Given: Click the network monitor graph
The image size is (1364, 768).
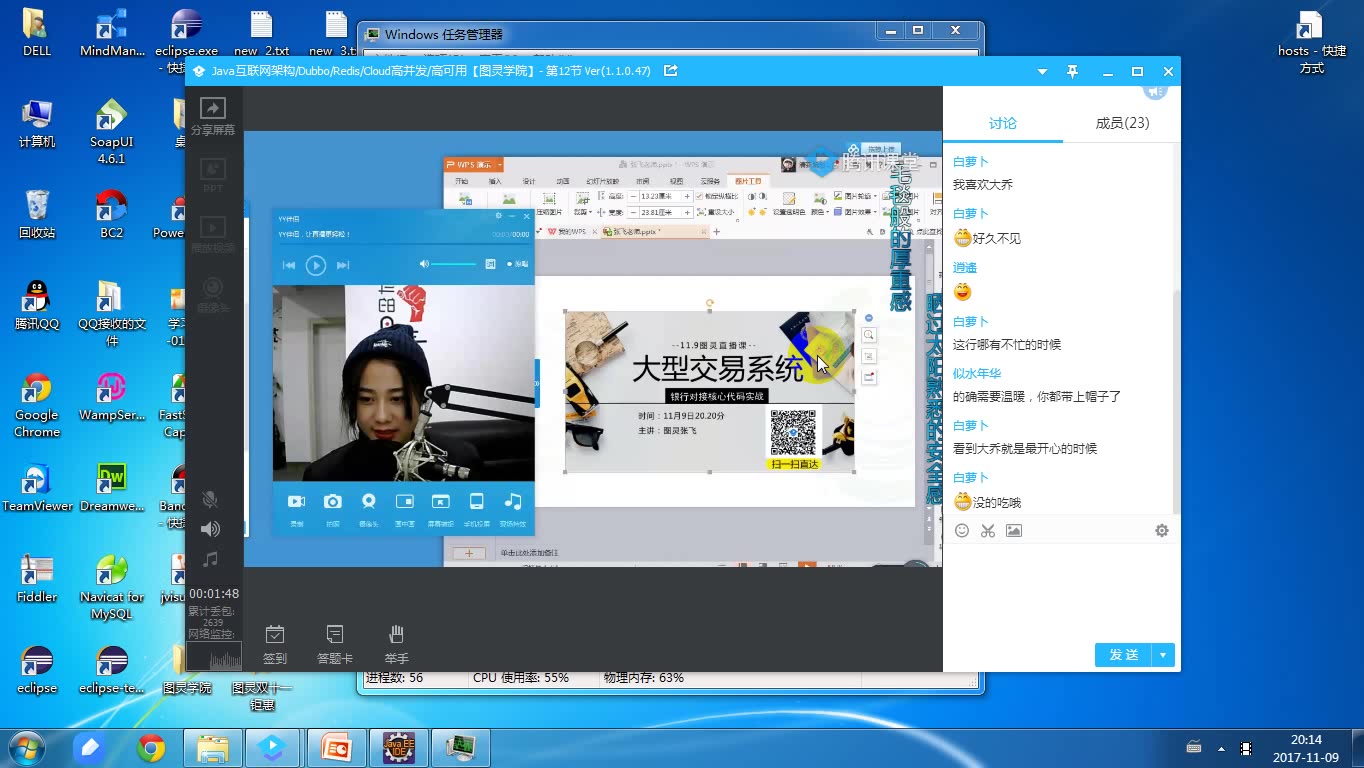Looking at the screenshot, I should pyautogui.click(x=214, y=656).
